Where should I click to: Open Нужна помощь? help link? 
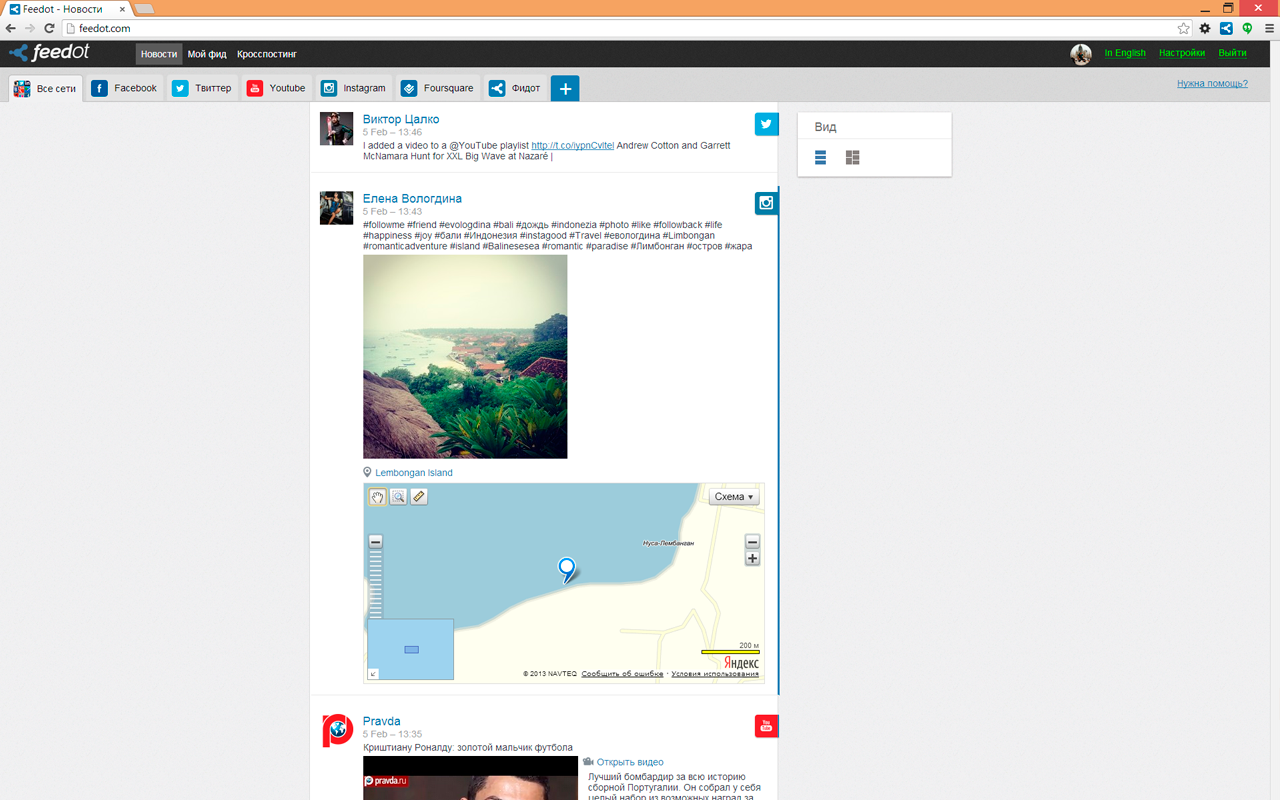(x=1212, y=84)
